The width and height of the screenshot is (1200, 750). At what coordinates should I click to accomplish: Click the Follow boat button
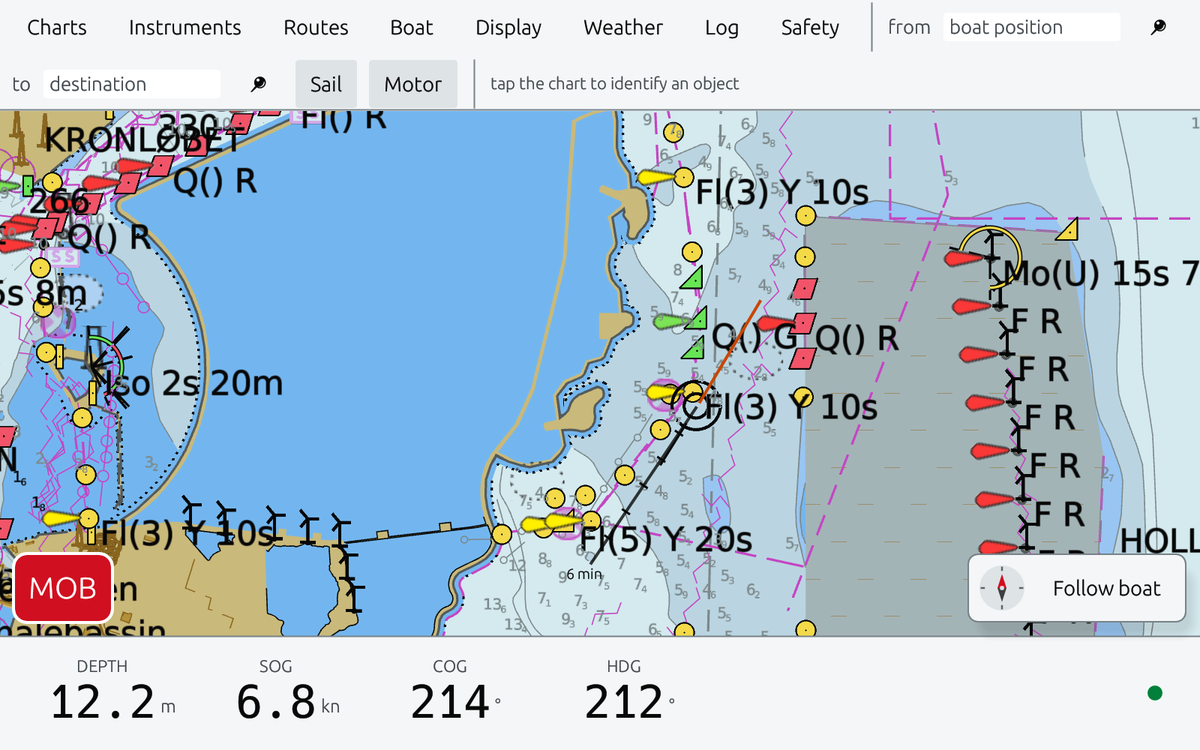tap(1076, 588)
